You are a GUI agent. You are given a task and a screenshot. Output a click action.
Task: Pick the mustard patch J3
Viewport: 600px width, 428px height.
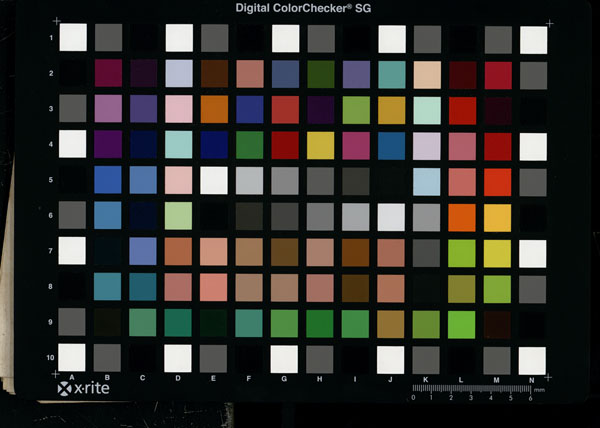click(391, 110)
